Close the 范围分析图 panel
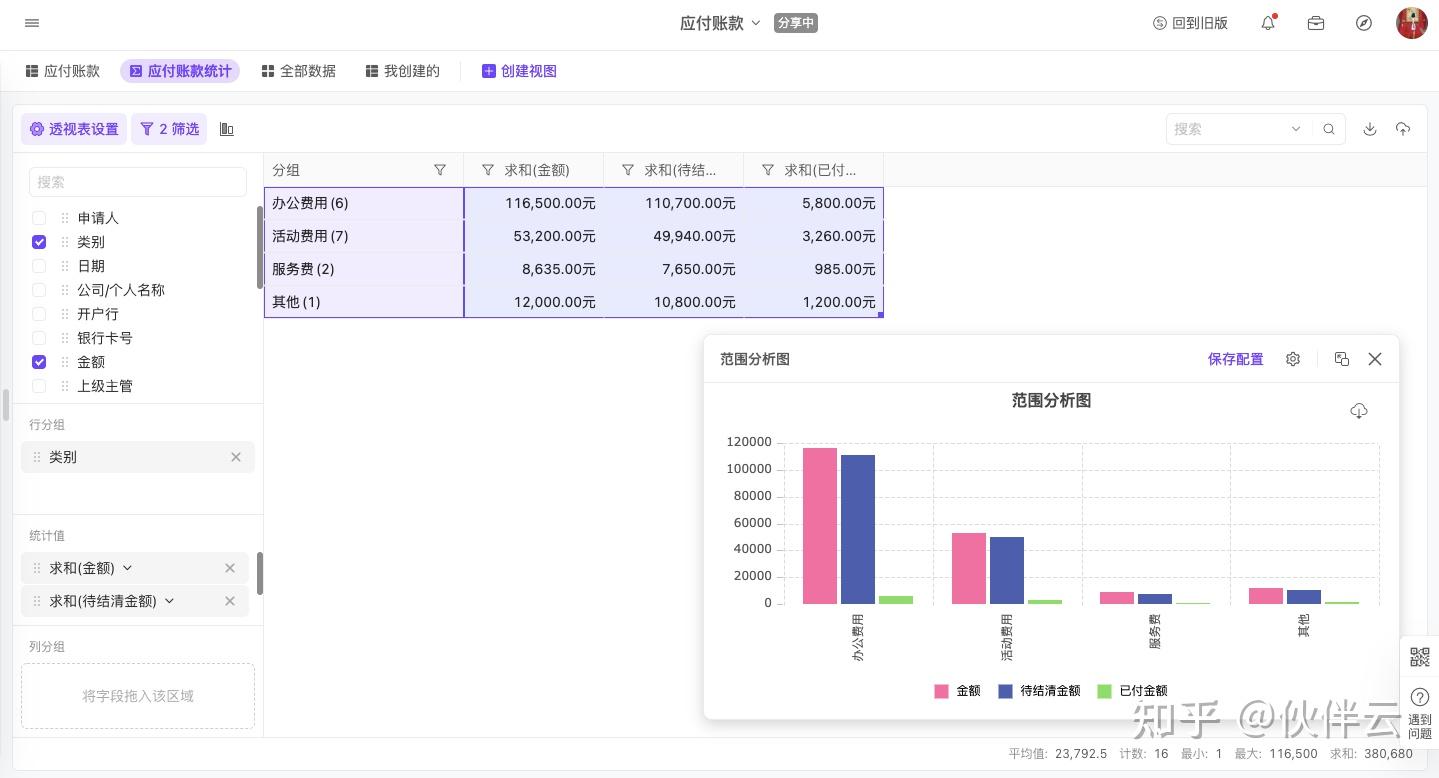 [1375, 359]
